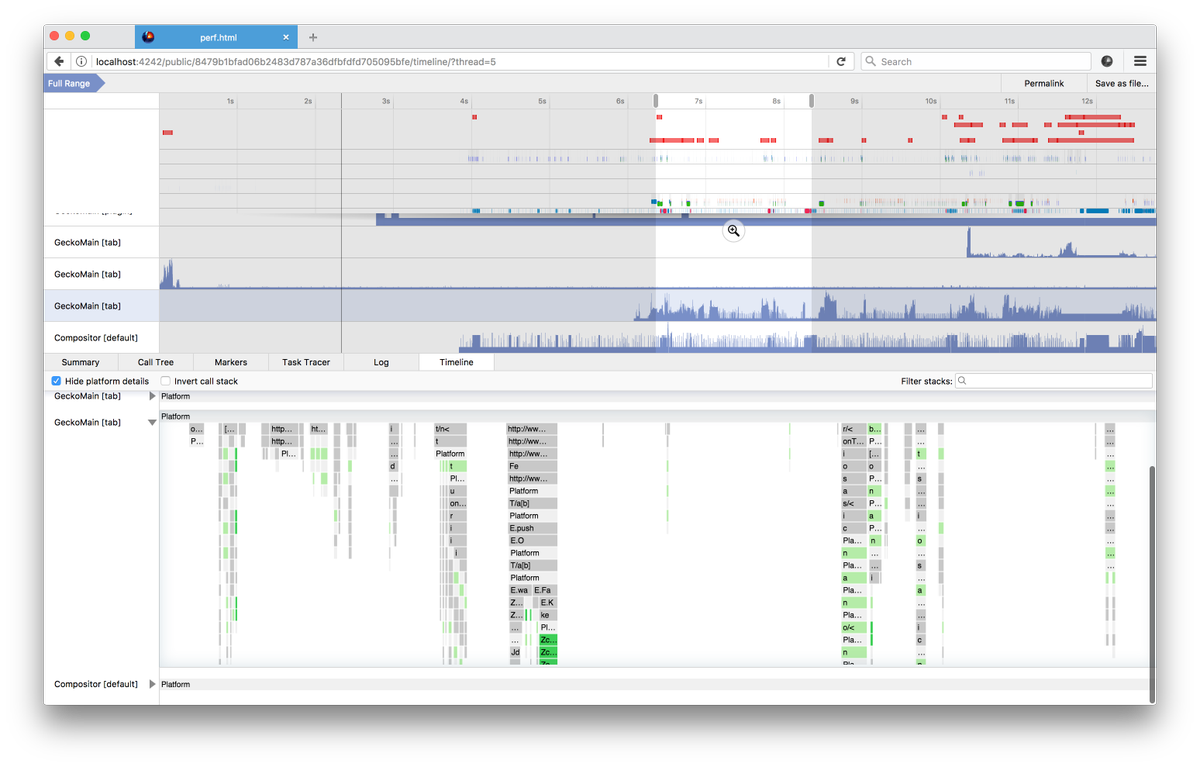Click the magnifier icon in Search box
Image resolution: width=1200 pixels, height=767 pixels.
click(x=870, y=61)
